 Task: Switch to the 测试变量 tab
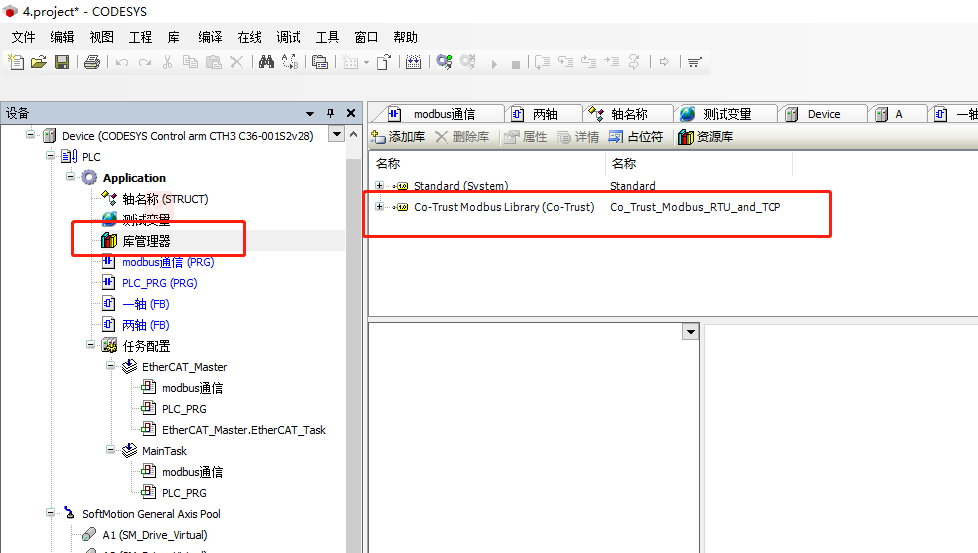727,114
